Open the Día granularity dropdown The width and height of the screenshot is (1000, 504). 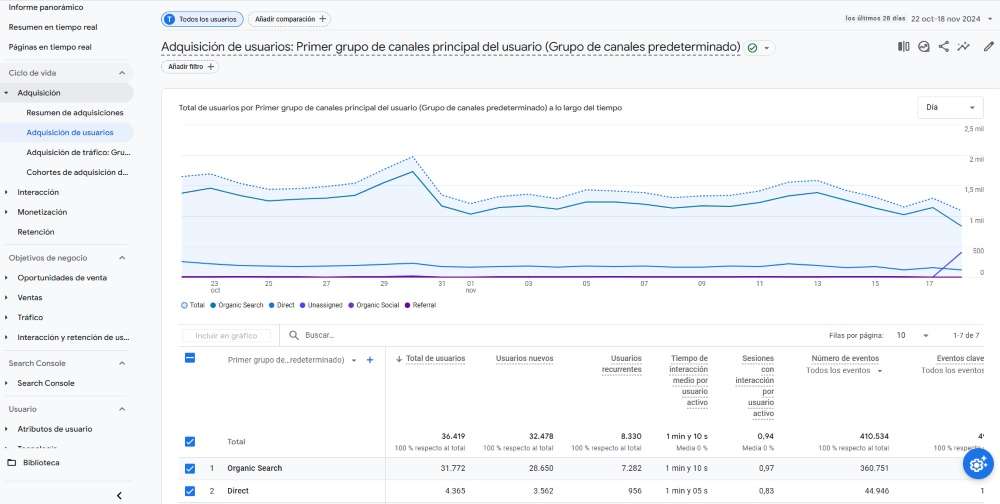950,108
